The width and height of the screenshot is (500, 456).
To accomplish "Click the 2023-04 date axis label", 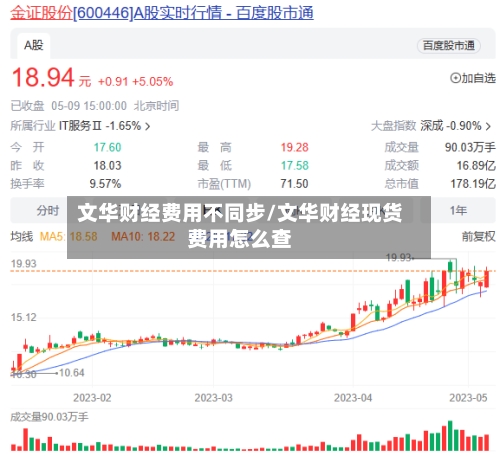I will coord(353,398).
